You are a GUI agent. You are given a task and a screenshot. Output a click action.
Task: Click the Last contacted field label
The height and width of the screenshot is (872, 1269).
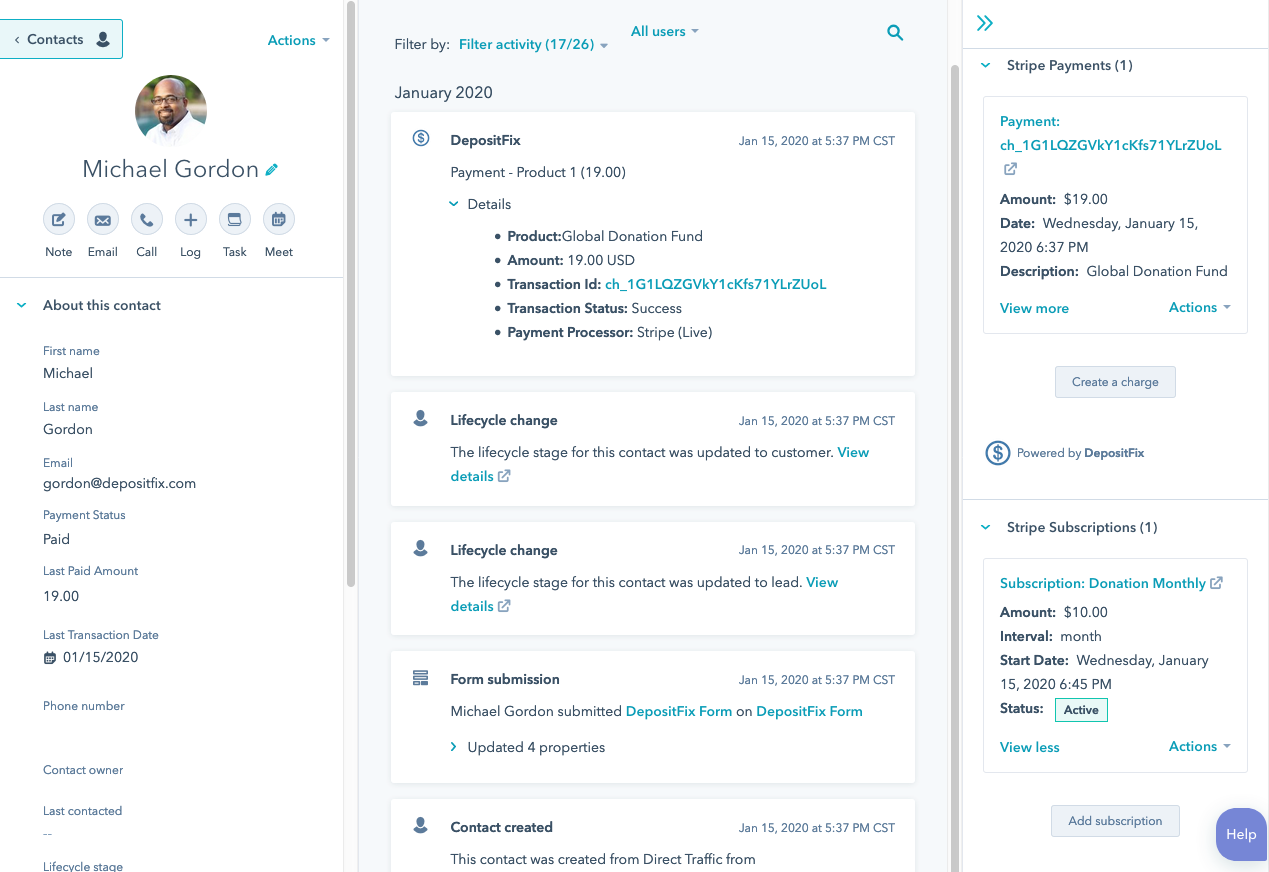click(82, 811)
